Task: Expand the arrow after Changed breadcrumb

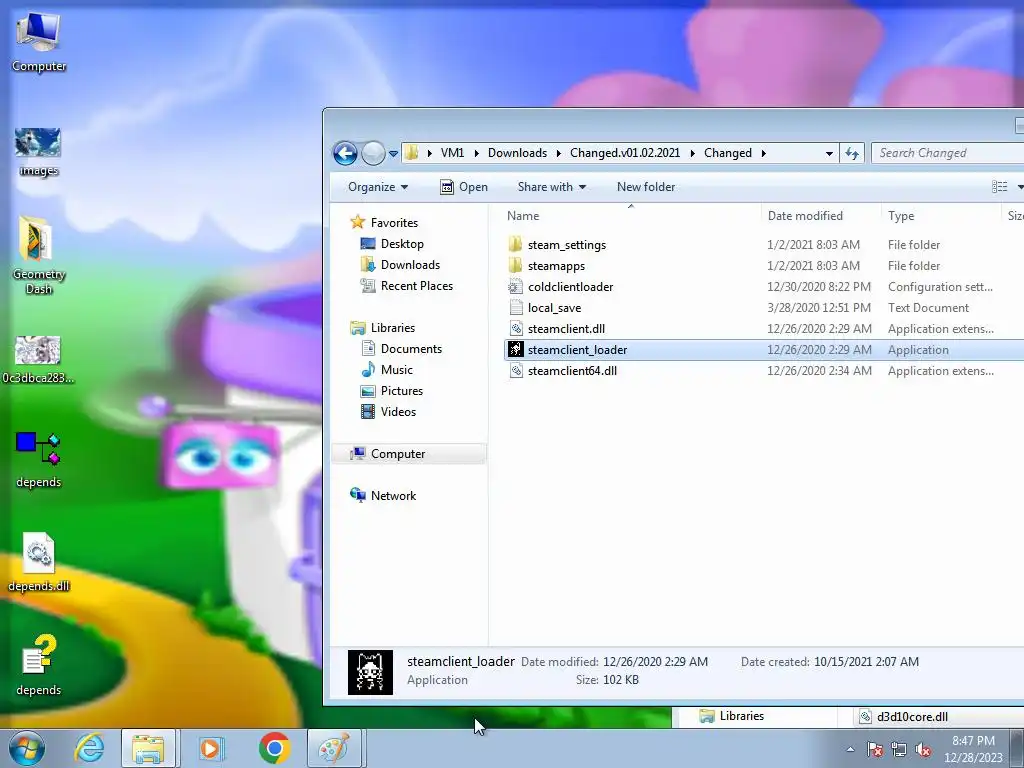Action: click(763, 153)
